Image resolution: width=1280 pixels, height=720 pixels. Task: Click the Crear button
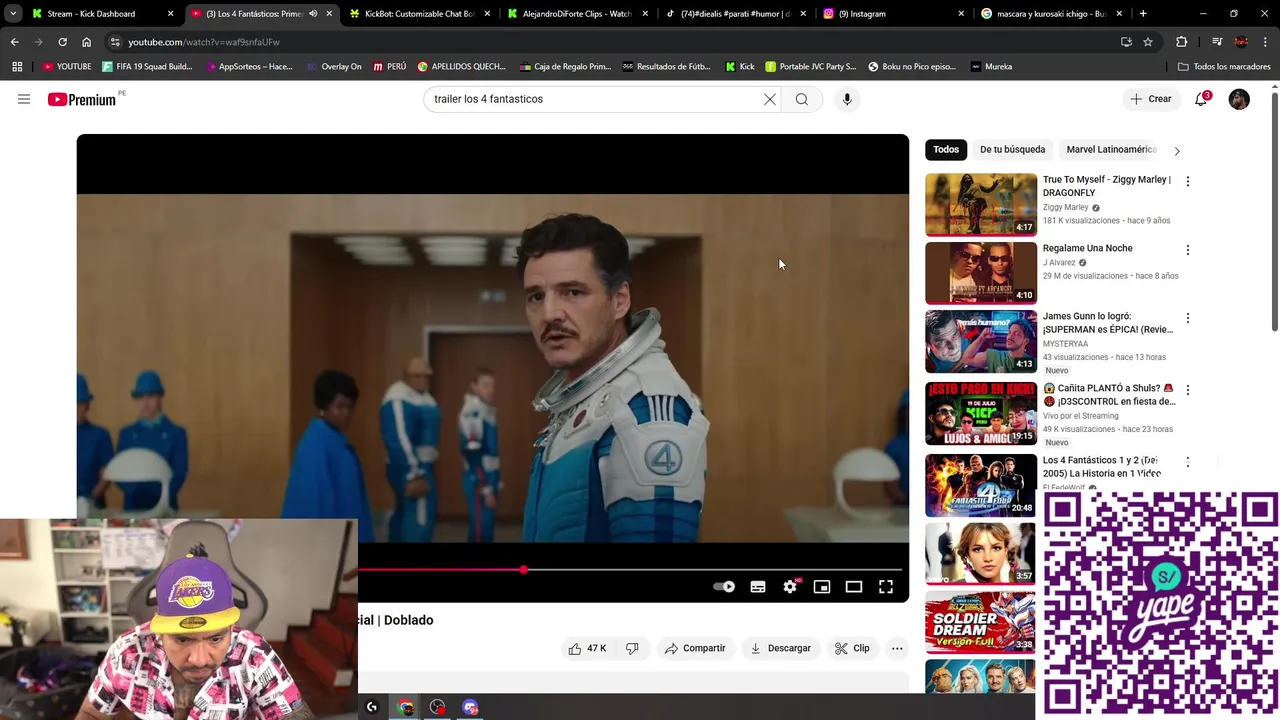point(1150,99)
